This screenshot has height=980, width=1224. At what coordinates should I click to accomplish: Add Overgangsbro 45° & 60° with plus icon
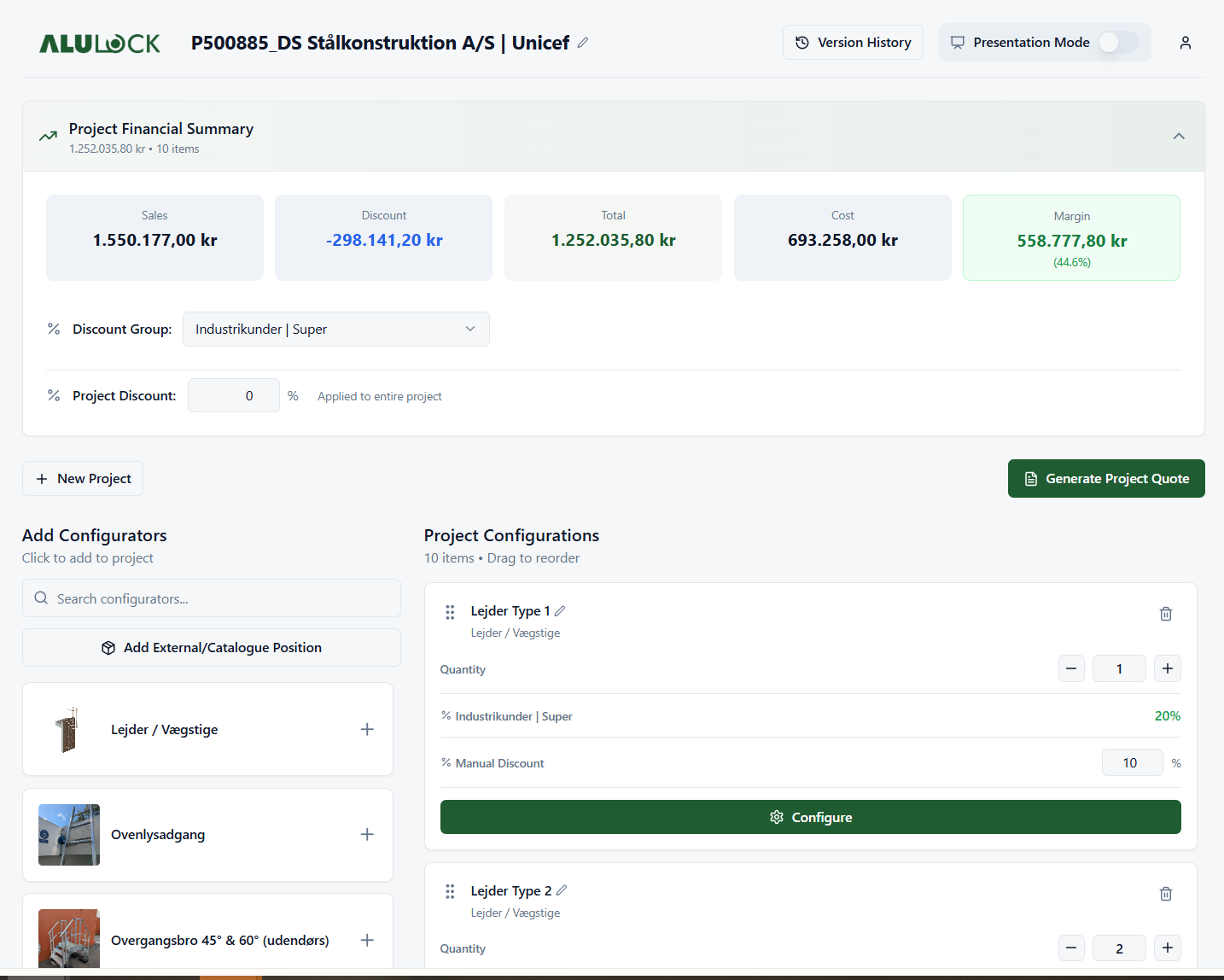(367, 940)
